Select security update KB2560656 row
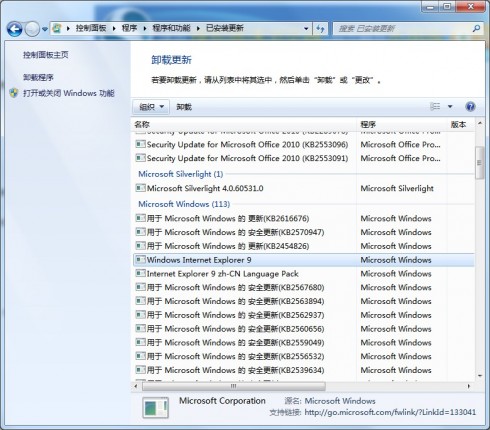 point(303,329)
